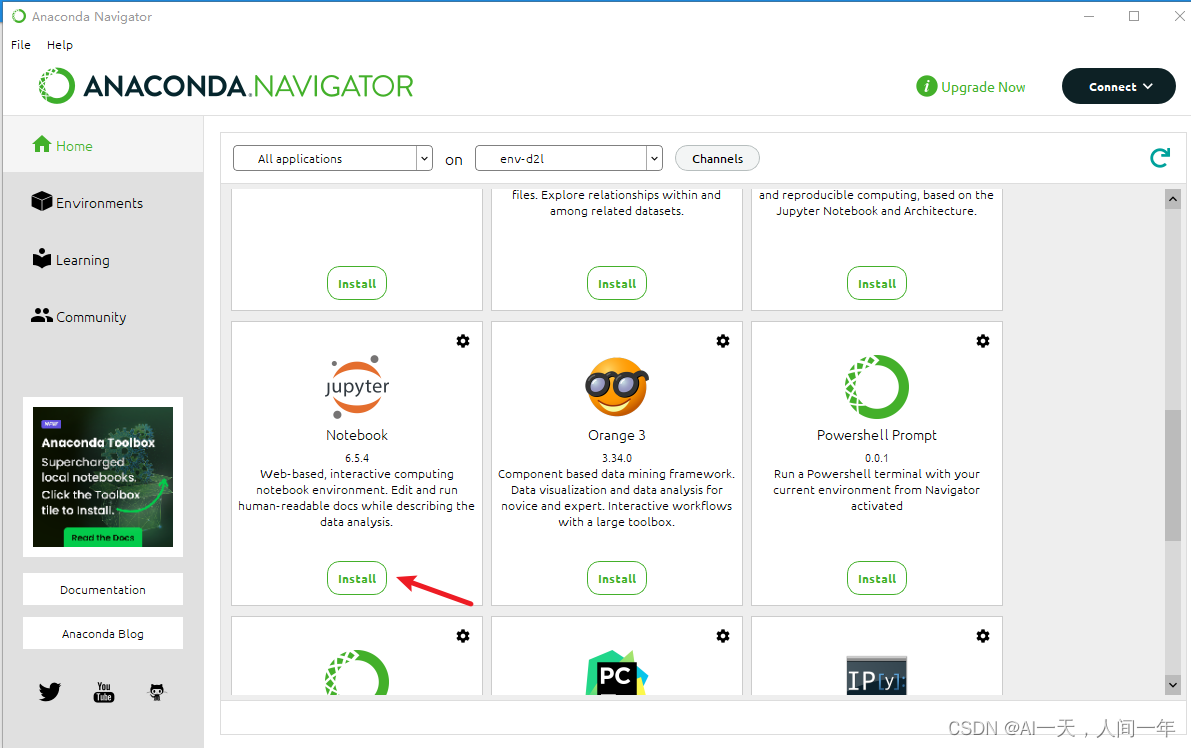Click gear icon on PyCharm tile
This screenshot has width=1191, height=748.
(x=722, y=636)
